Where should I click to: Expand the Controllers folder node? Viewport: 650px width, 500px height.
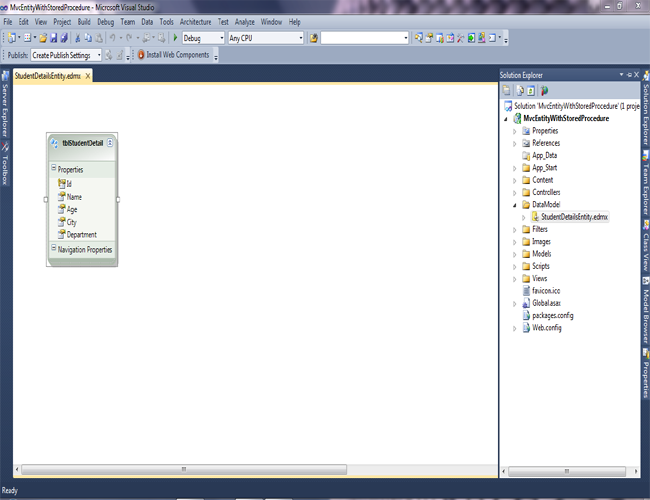point(514,193)
